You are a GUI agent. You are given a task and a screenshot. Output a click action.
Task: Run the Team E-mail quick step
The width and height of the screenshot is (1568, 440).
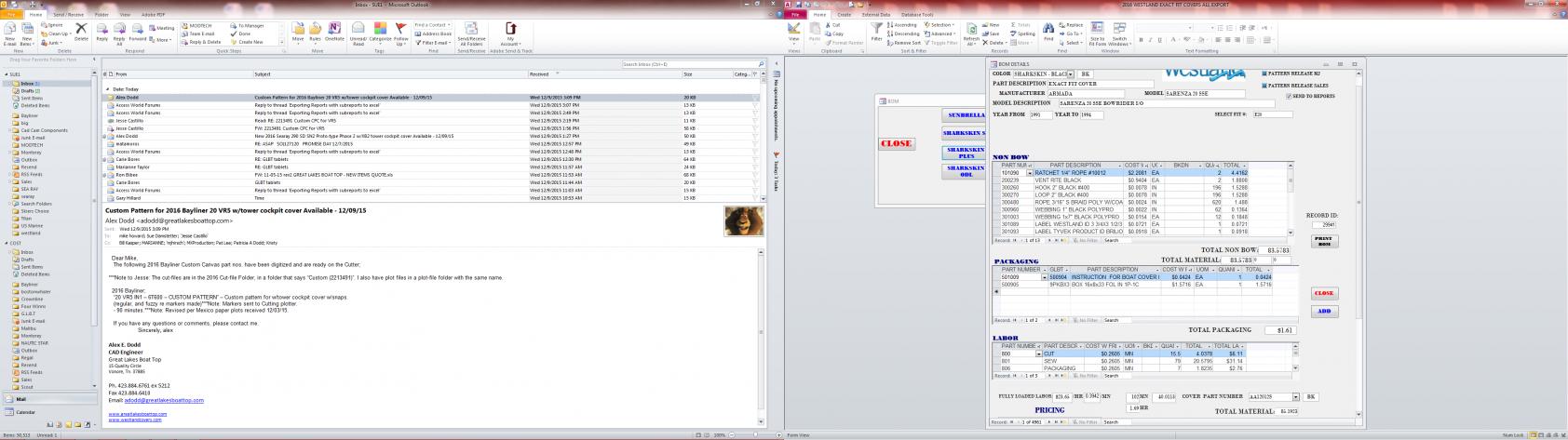tap(199, 33)
